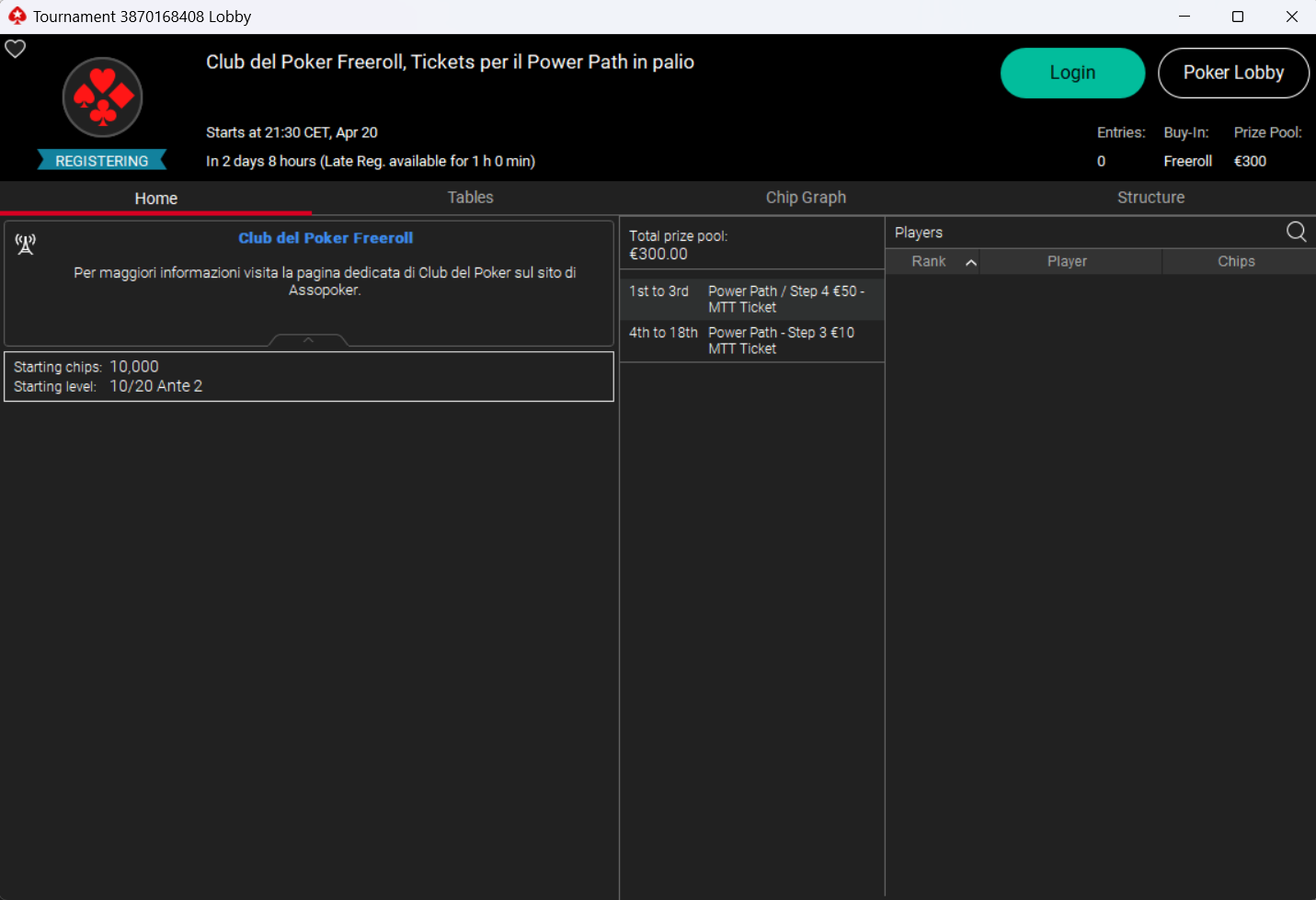Click 'Starts at 21:30 CET, Apr 20'

click(x=292, y=132)
